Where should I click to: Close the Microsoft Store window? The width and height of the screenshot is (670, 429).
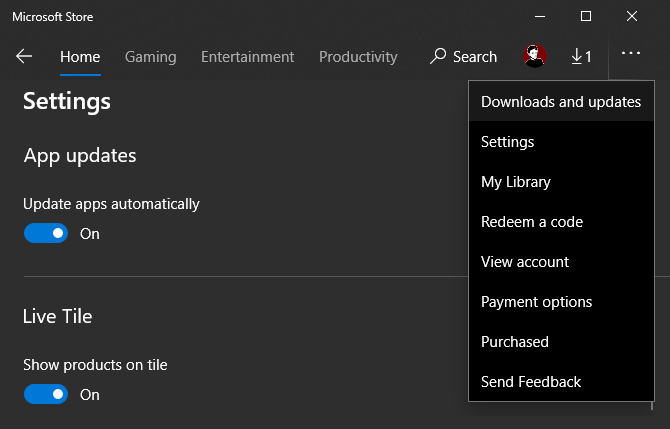coord(632,16)
